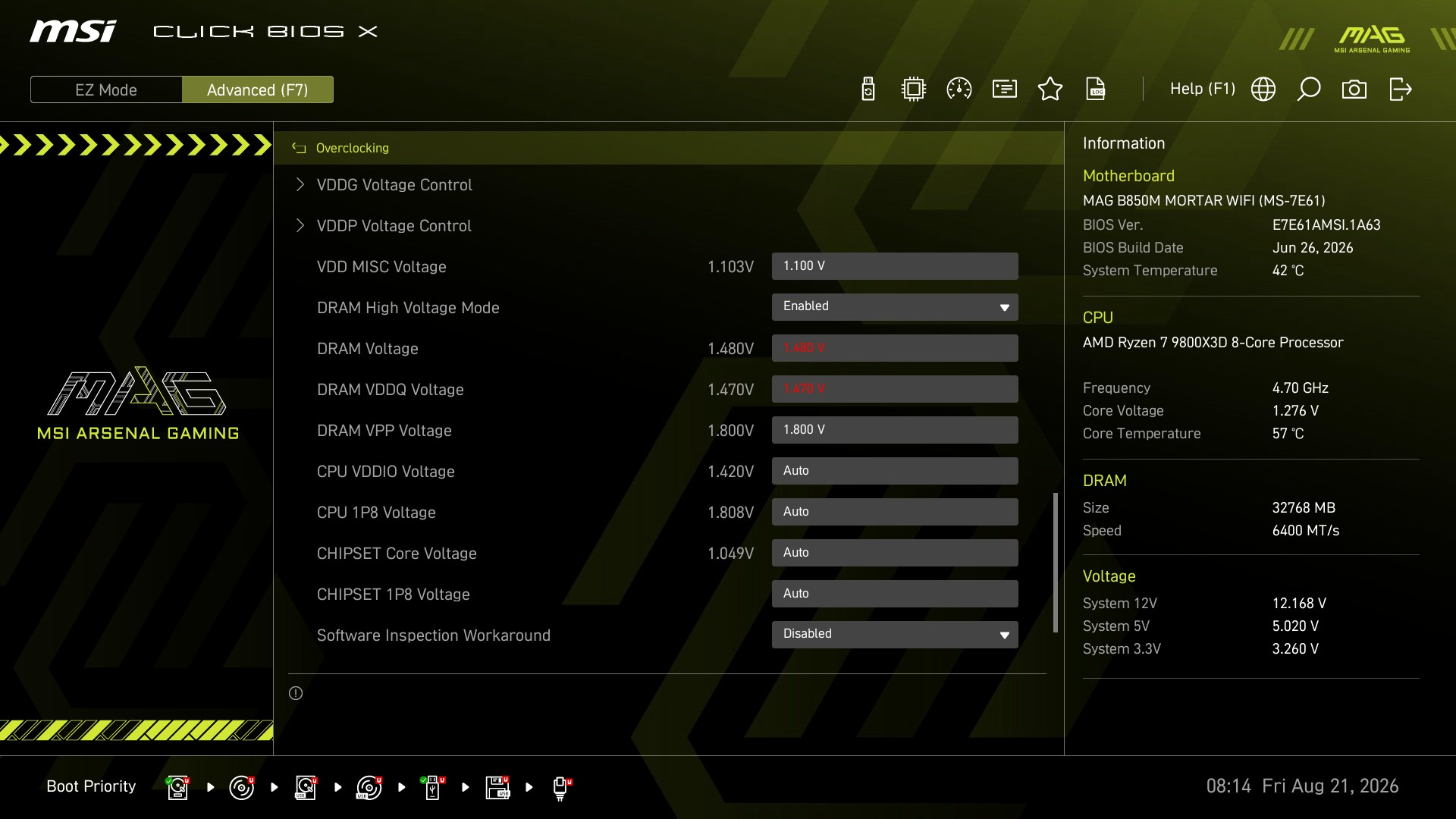Select the CHIPSET Core Voltage row label
Screen dimensions: 1456x819
397,554
